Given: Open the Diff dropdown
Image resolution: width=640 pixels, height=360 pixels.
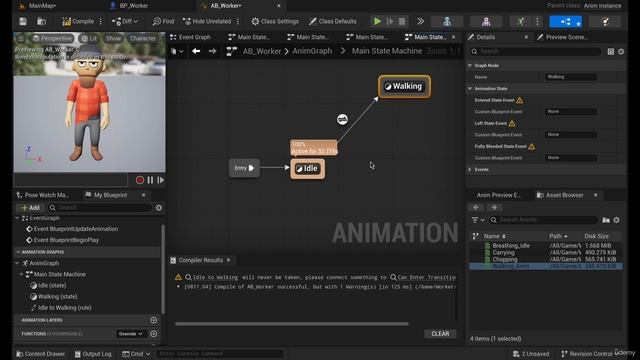Looking at the screenshot, I should click(125, 21).
